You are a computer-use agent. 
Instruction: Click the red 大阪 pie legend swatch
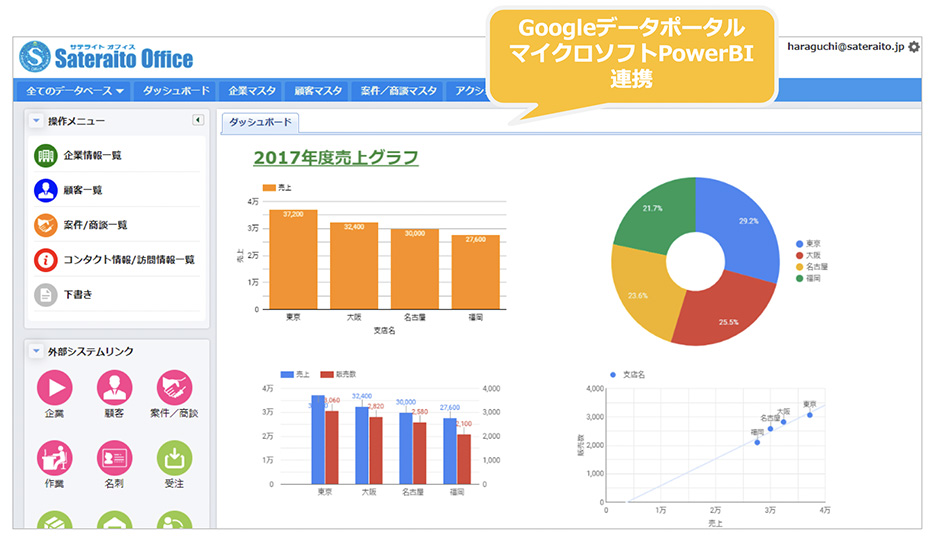pos(799,255)
